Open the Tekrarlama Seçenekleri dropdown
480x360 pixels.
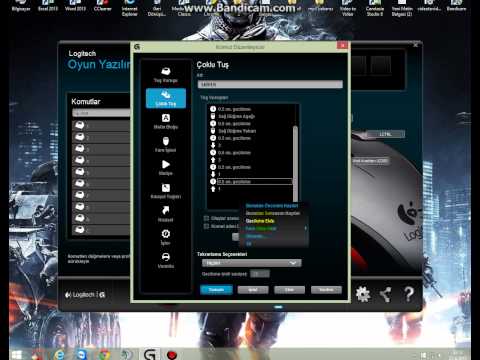pos(252,263)
